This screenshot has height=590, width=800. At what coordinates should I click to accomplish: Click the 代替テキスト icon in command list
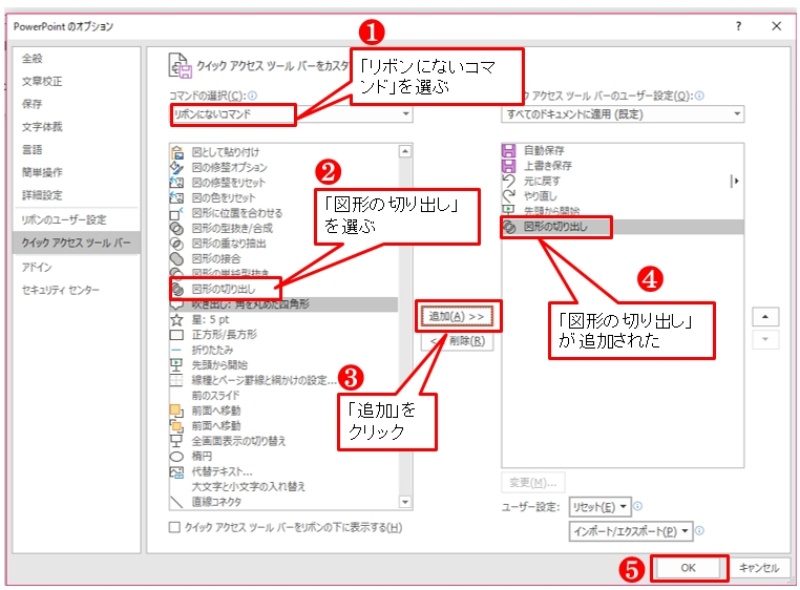(x=177, y=471)
